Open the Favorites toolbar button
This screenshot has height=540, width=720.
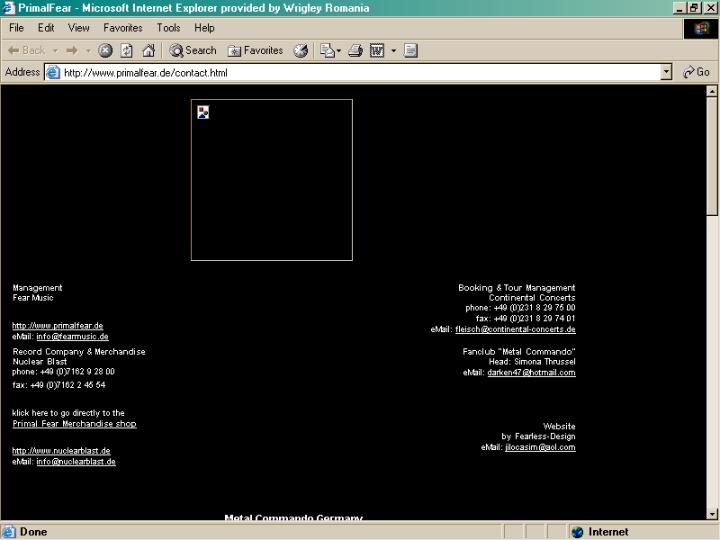click(x=255, y=51)
